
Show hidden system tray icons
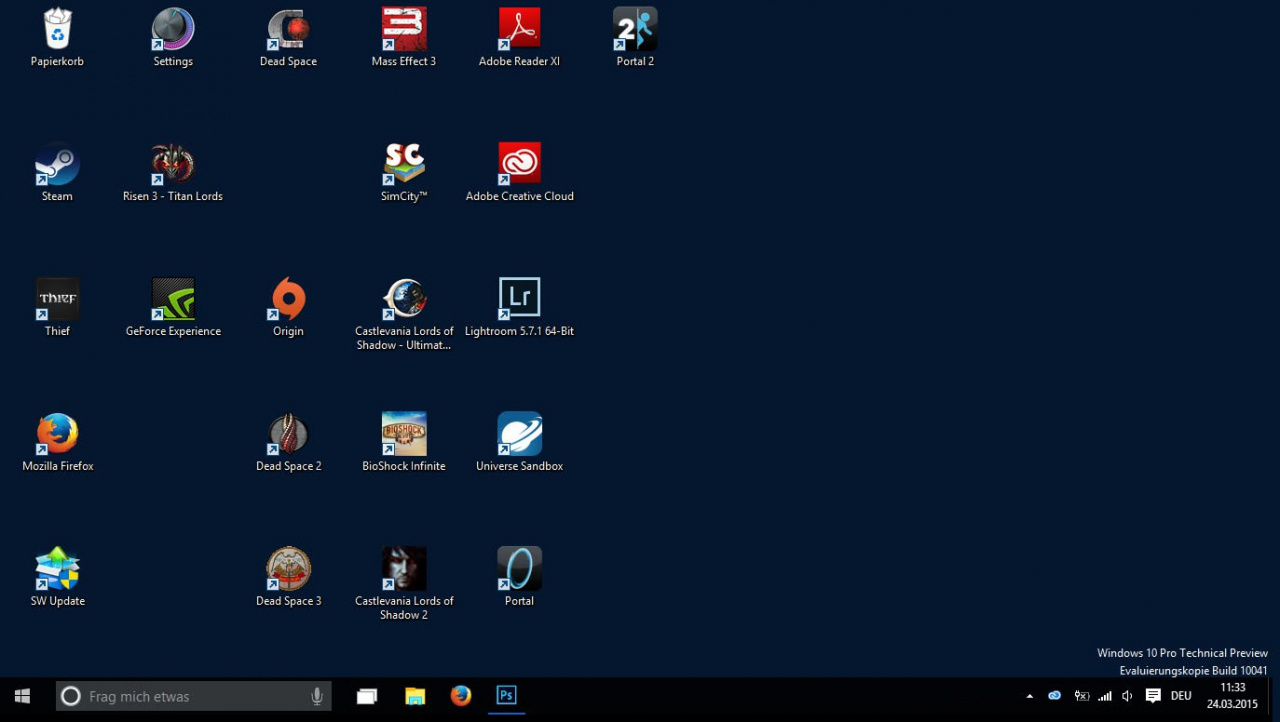pos(1030,696)
